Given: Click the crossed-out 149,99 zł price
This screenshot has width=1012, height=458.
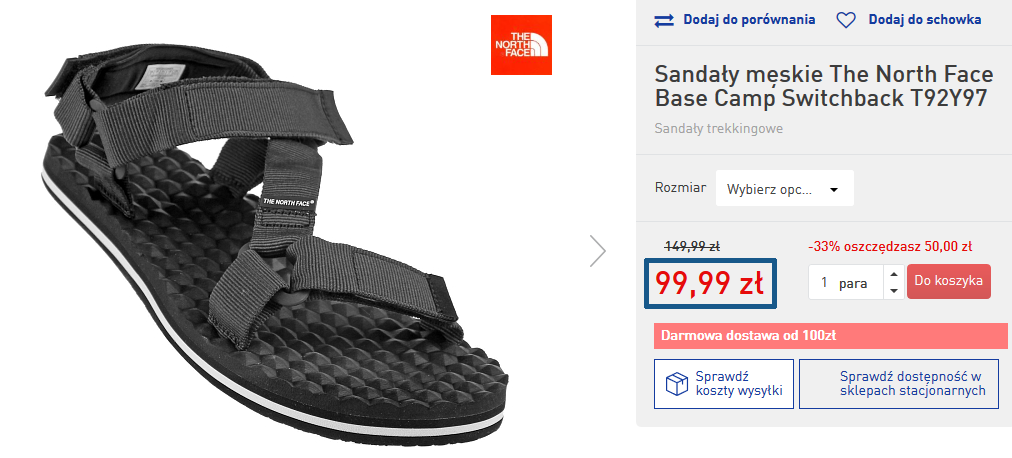Looking at the screenshot, I should (692, 246).
